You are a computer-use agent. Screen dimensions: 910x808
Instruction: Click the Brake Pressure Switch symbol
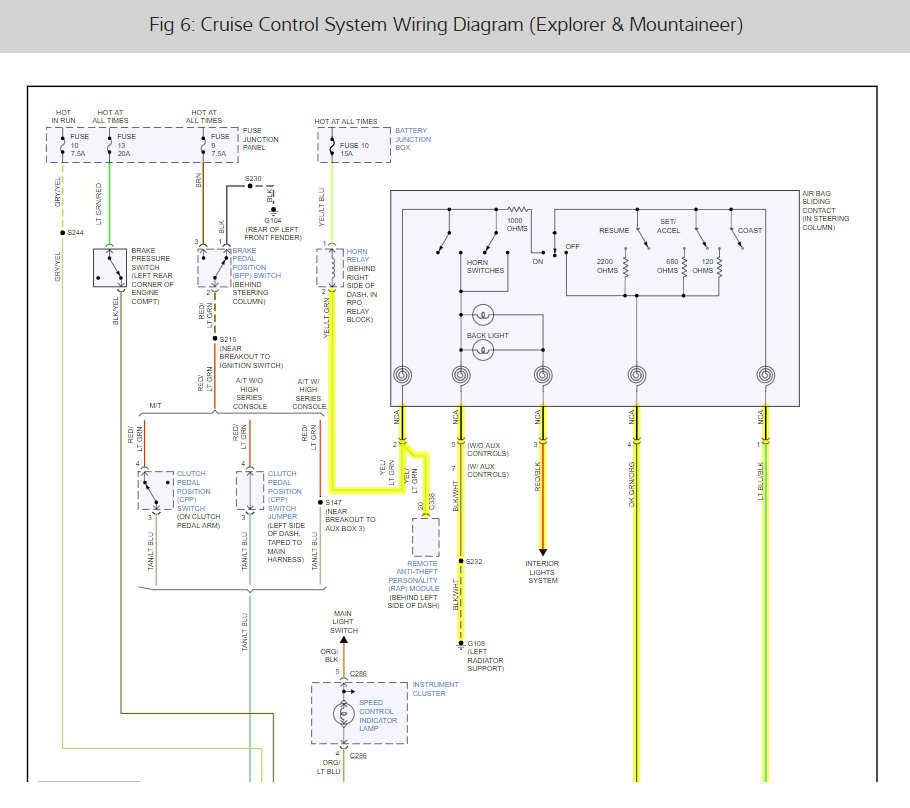click(108, 268)
